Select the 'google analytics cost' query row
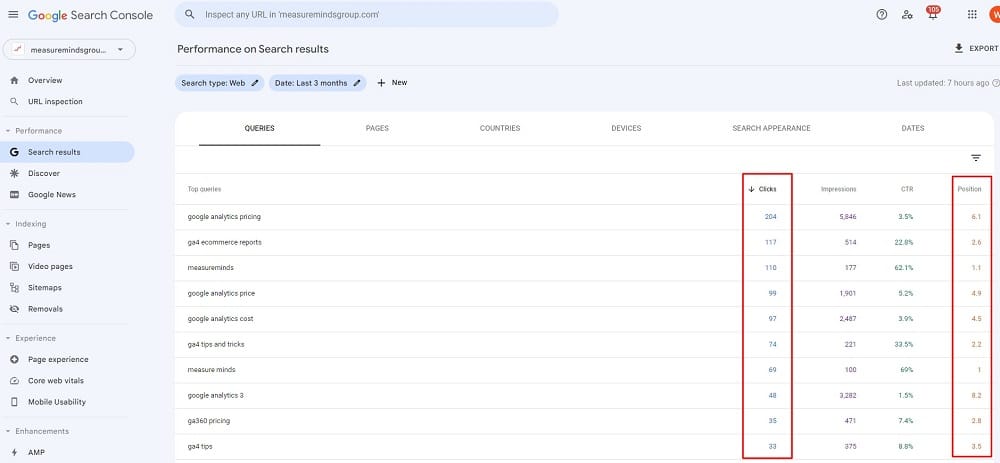The height and width of the screenshot is (463, 1000). pos(584,319)
